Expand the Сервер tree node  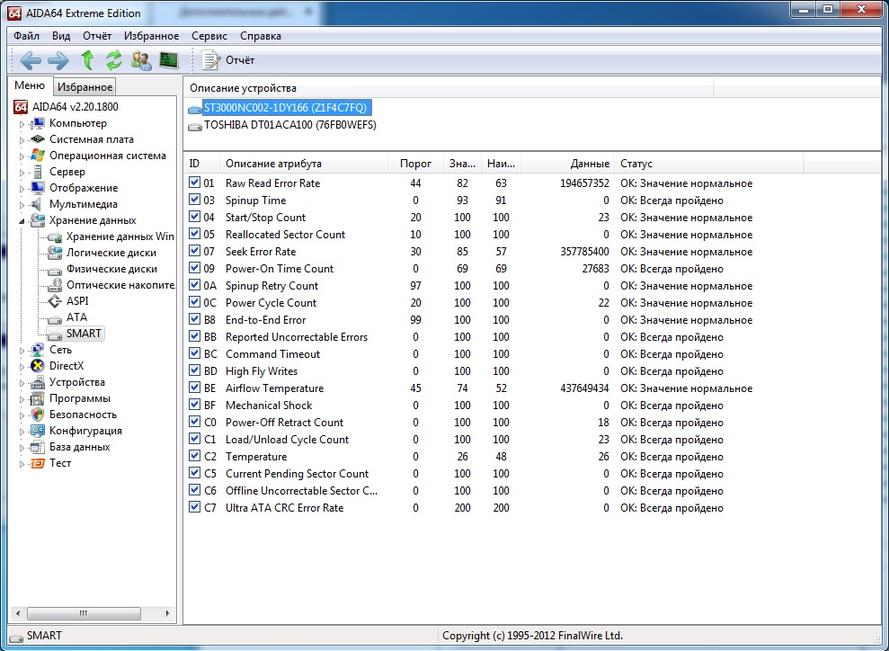22,172
